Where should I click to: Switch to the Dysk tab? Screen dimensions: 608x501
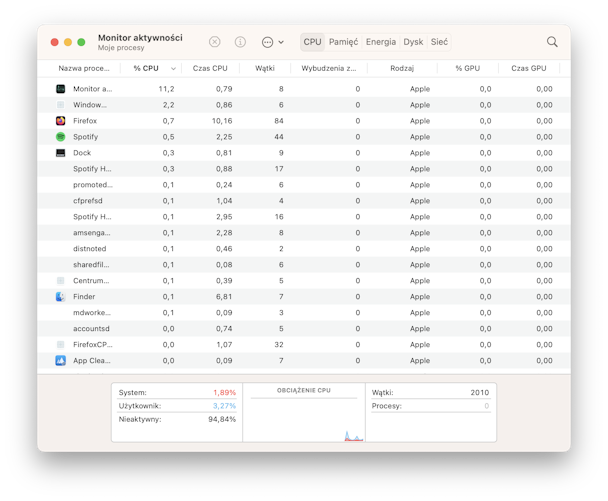point(413,42)
